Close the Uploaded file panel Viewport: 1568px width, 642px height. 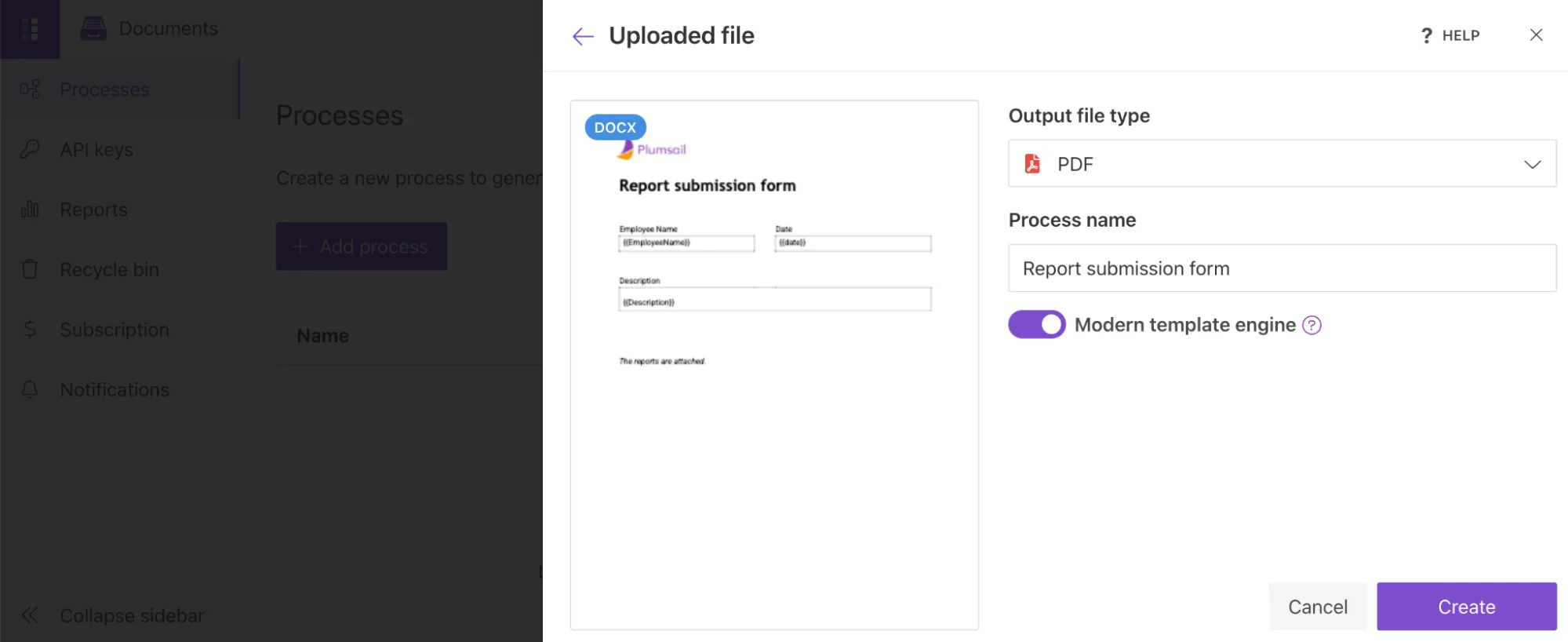pos(1536,35)
